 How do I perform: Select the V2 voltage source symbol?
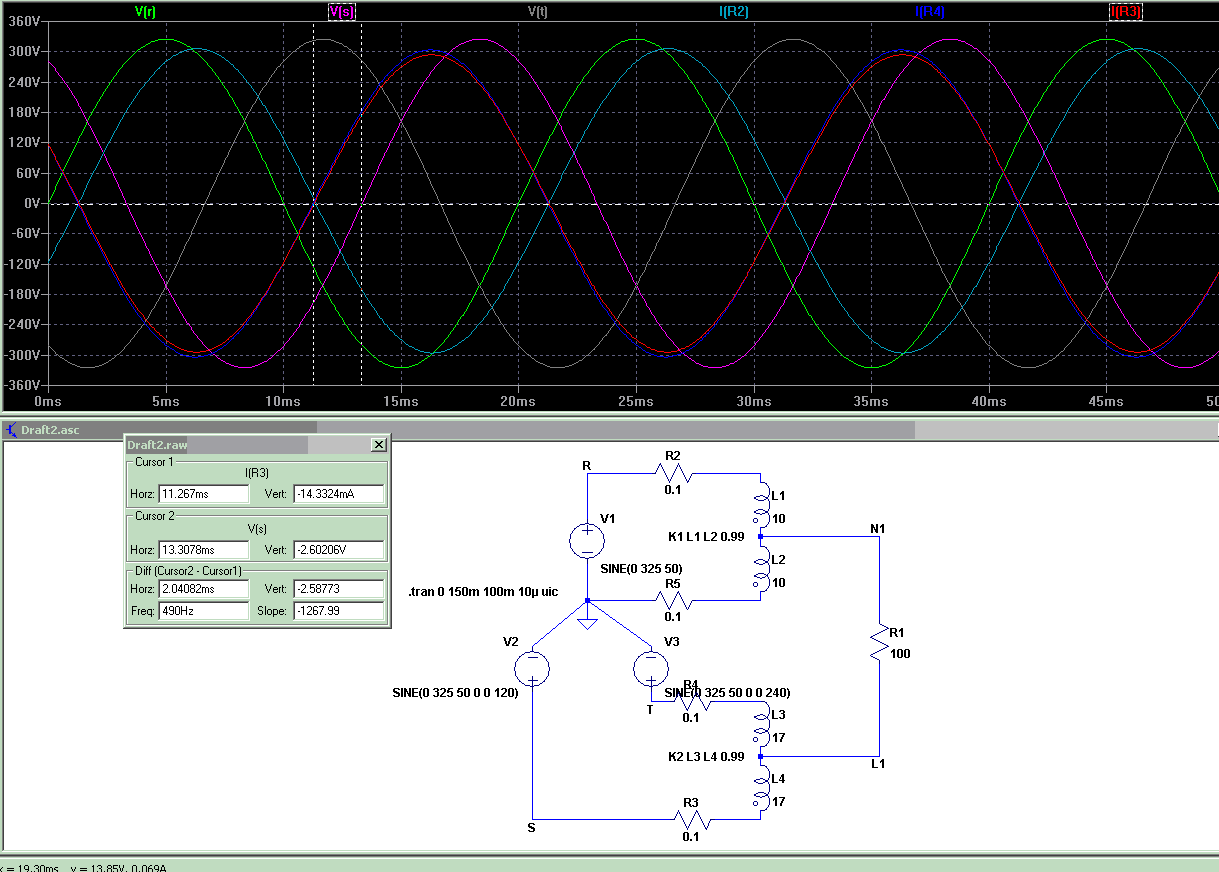click(x=532, y=667)
